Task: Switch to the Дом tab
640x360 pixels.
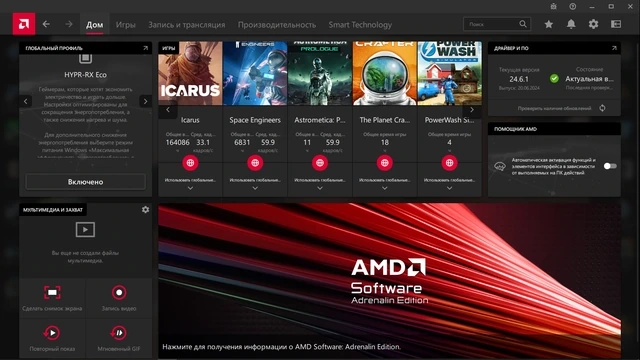Action: (94, 24)
